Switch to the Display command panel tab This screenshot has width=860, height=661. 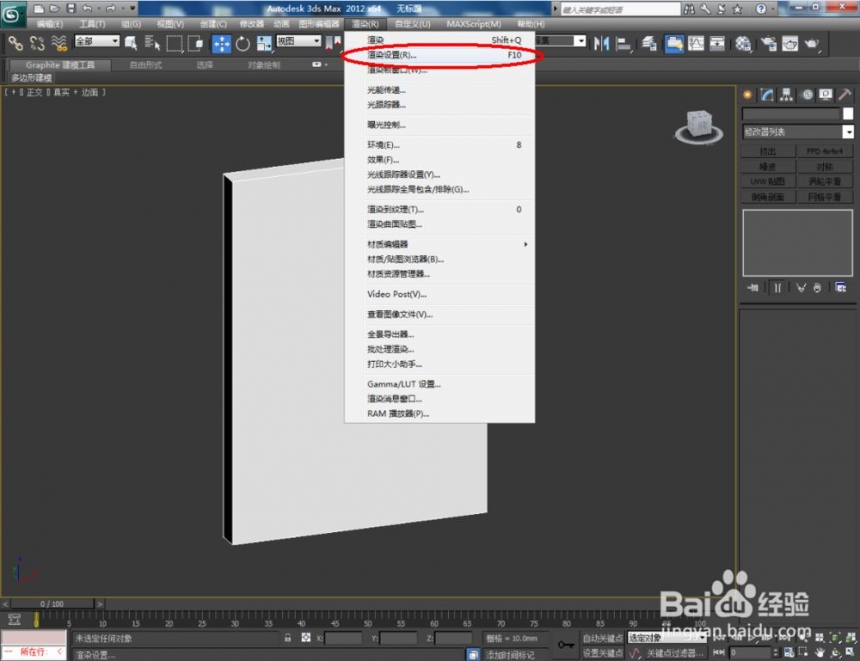(825, 95)
